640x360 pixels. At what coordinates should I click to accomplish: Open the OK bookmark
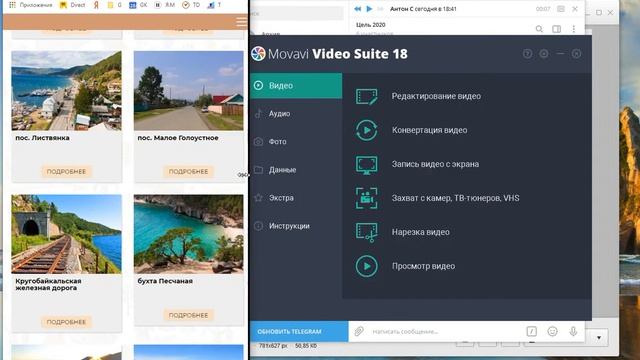pyautogui.click(x=138, y=5)
